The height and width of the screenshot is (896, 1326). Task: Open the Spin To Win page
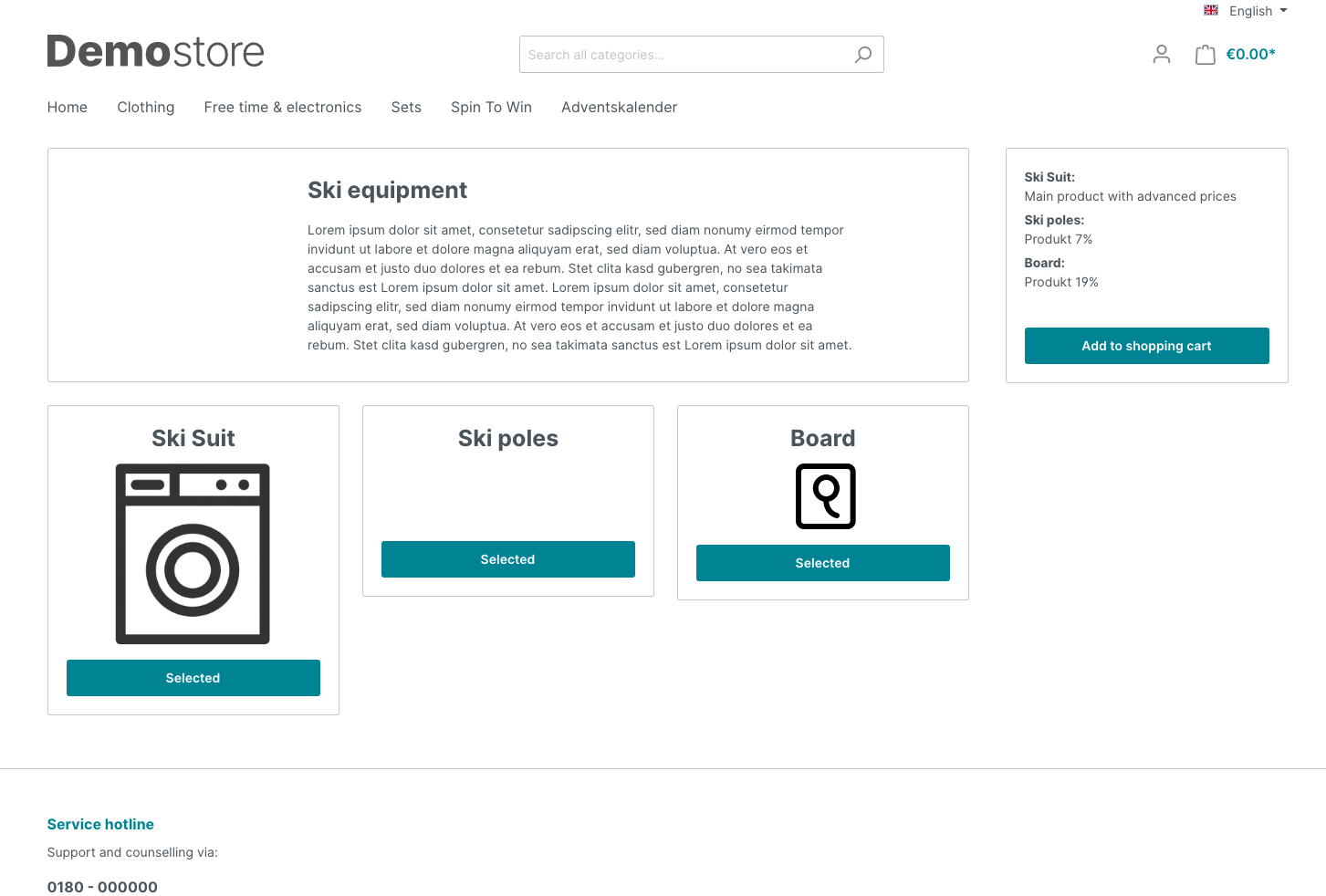pyautogui.click(x=491, y=108)
